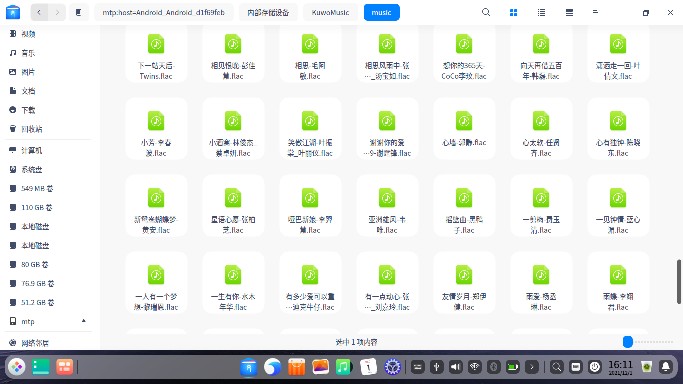Select the 笑傲江湖 flac file
Image resolution: width=683 pixels, height=384 pixels.
[x=310, y=128]
